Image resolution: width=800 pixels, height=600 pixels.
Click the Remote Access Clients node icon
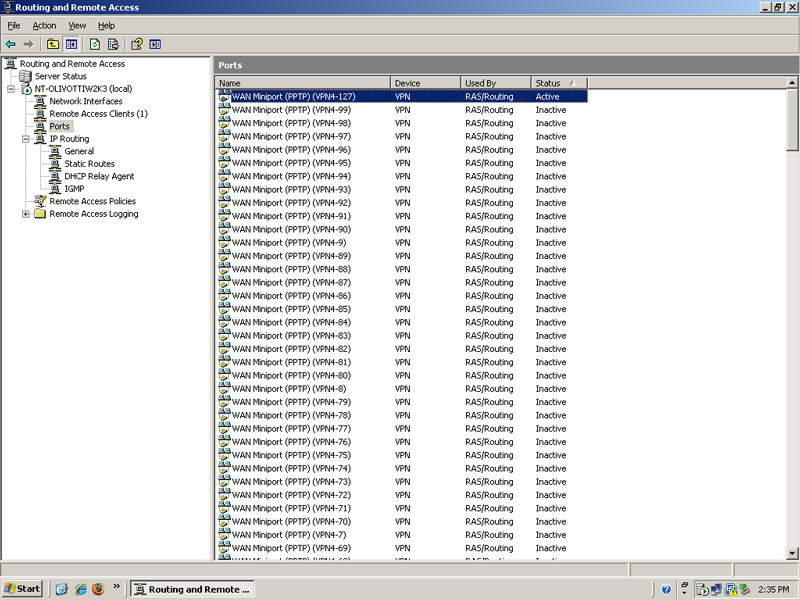(x=40, y=114)
